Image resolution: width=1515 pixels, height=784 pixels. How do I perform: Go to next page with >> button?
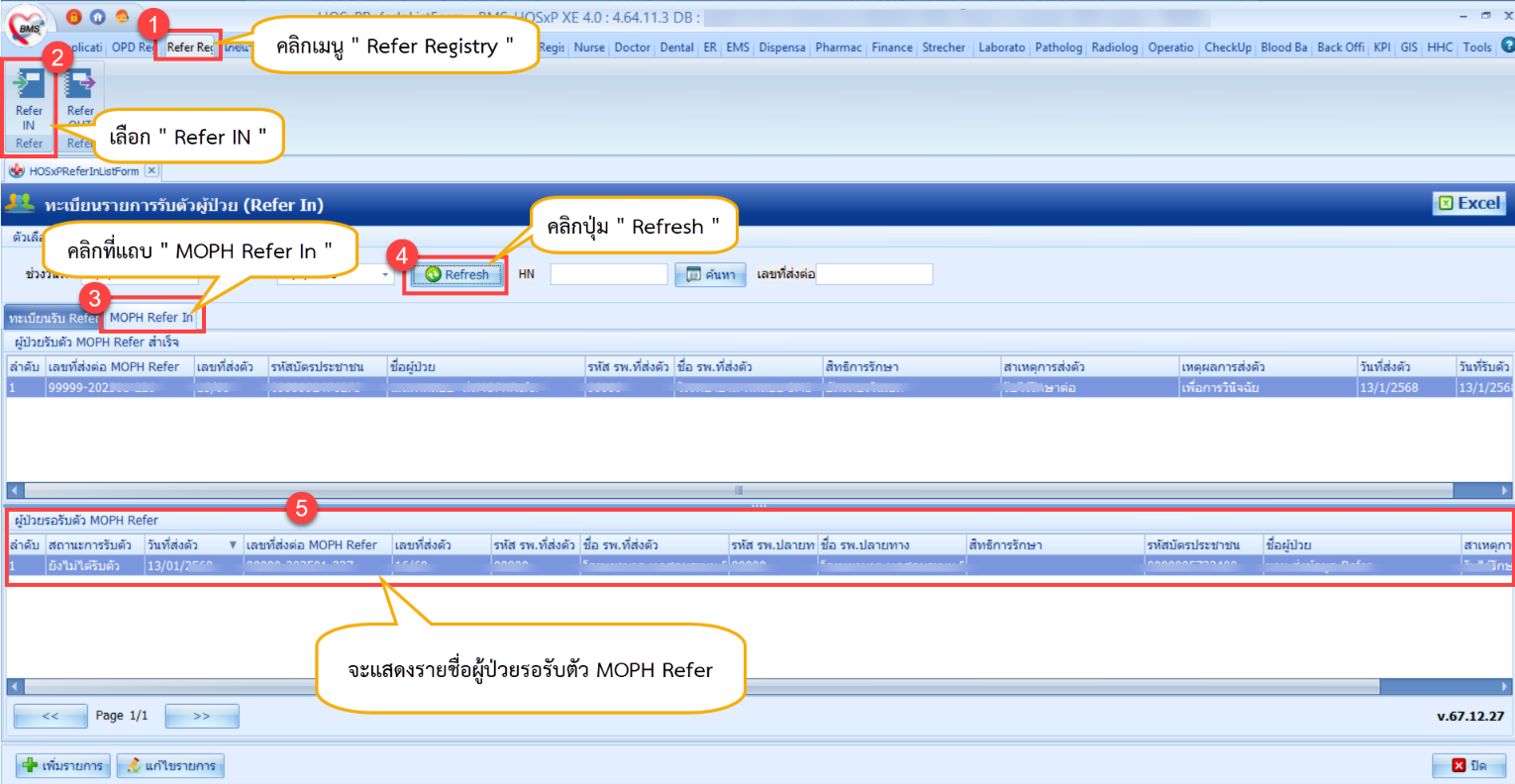coord(202,716)
